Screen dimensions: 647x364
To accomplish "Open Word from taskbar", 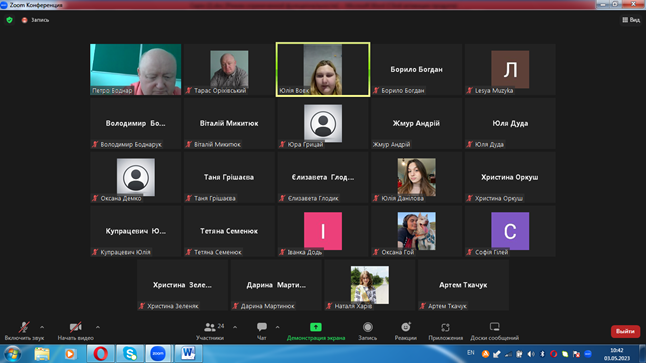I will [188, 354].
